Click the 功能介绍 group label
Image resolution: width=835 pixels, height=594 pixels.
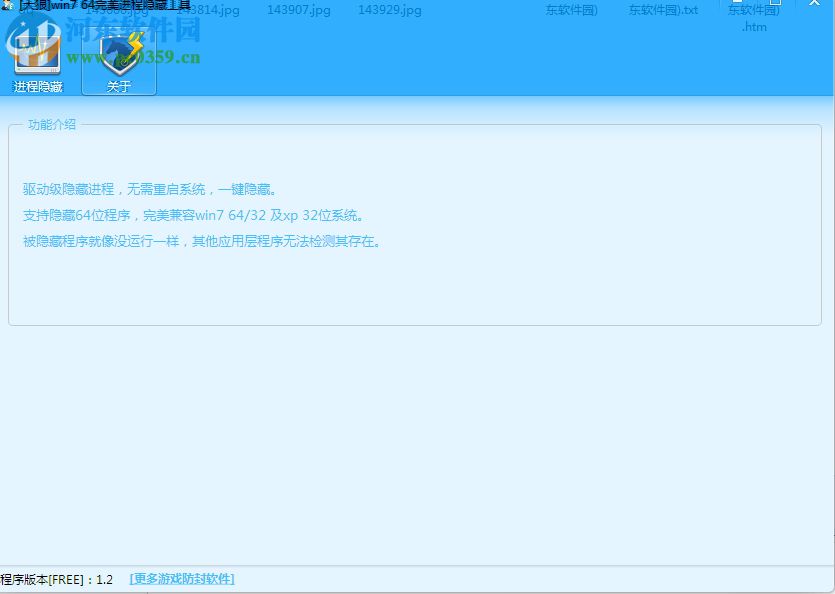point(52,125)
